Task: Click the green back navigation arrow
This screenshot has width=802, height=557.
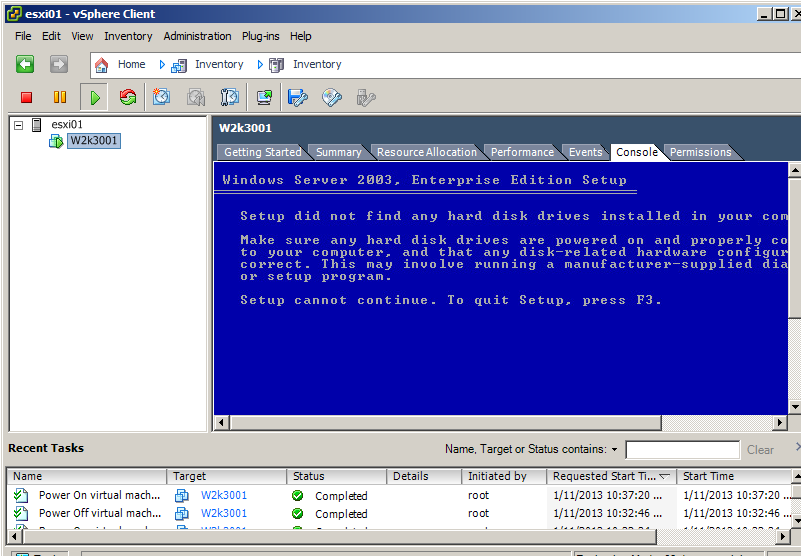Action: point(25,64)
